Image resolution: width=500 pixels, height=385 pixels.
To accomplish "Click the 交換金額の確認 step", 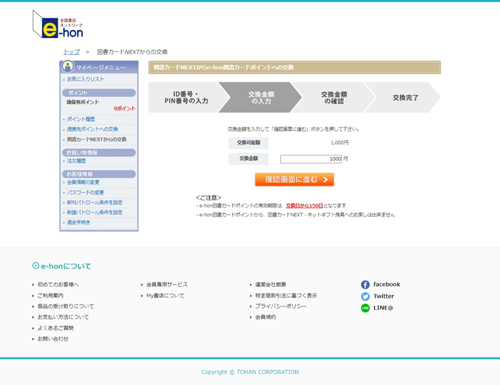I will click(334, 97).
